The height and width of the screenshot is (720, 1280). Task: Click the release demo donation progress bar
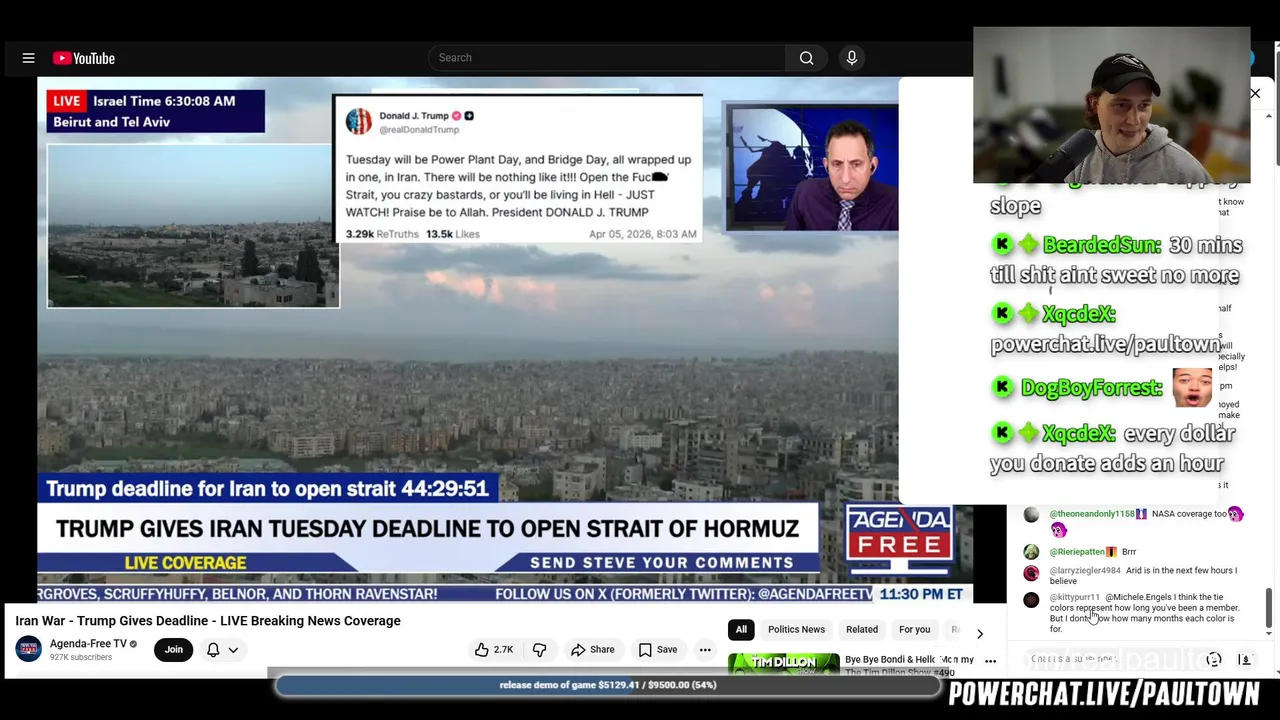point(608,685)
